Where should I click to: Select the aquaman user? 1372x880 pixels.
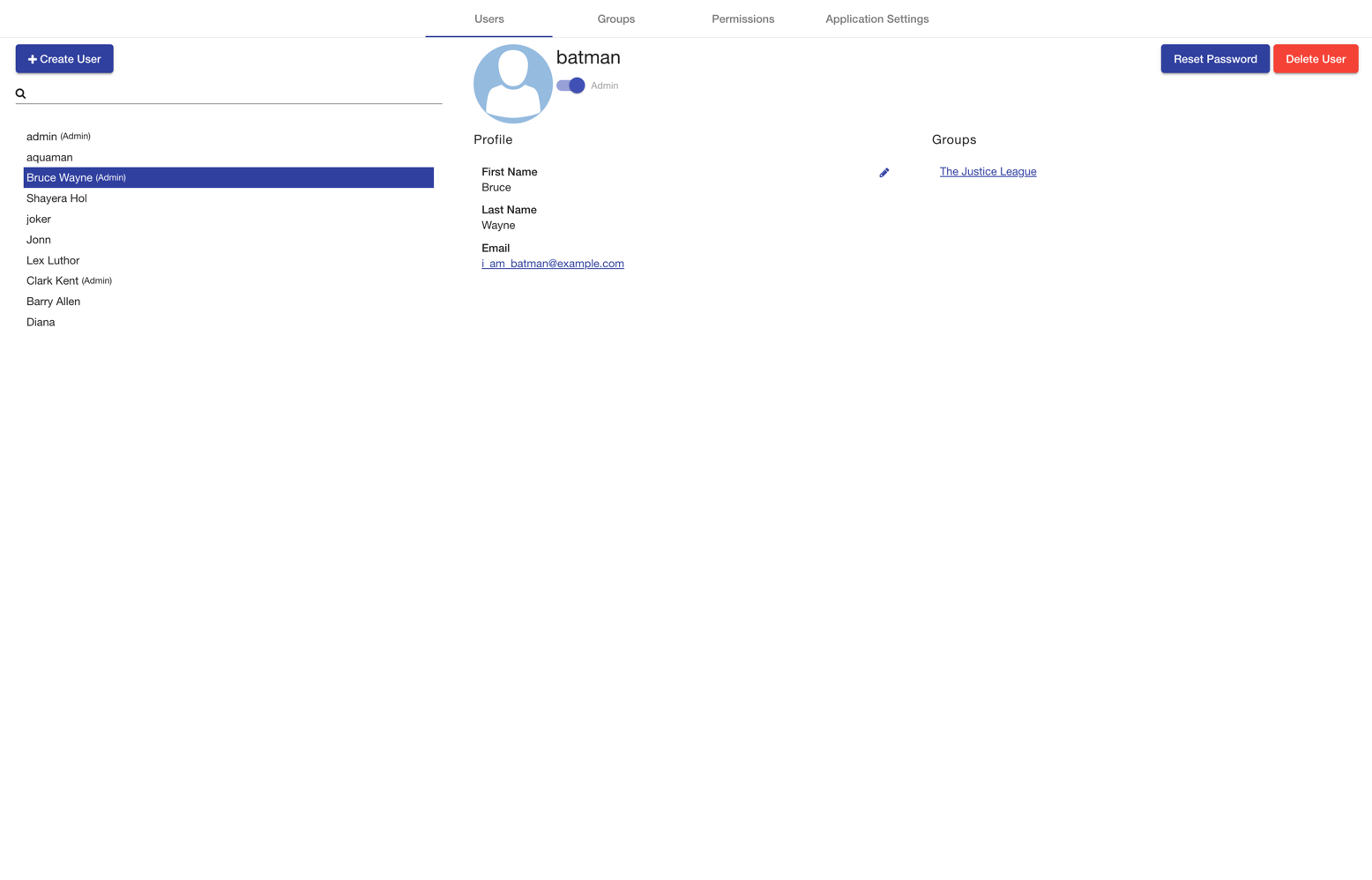click(49, 157)
